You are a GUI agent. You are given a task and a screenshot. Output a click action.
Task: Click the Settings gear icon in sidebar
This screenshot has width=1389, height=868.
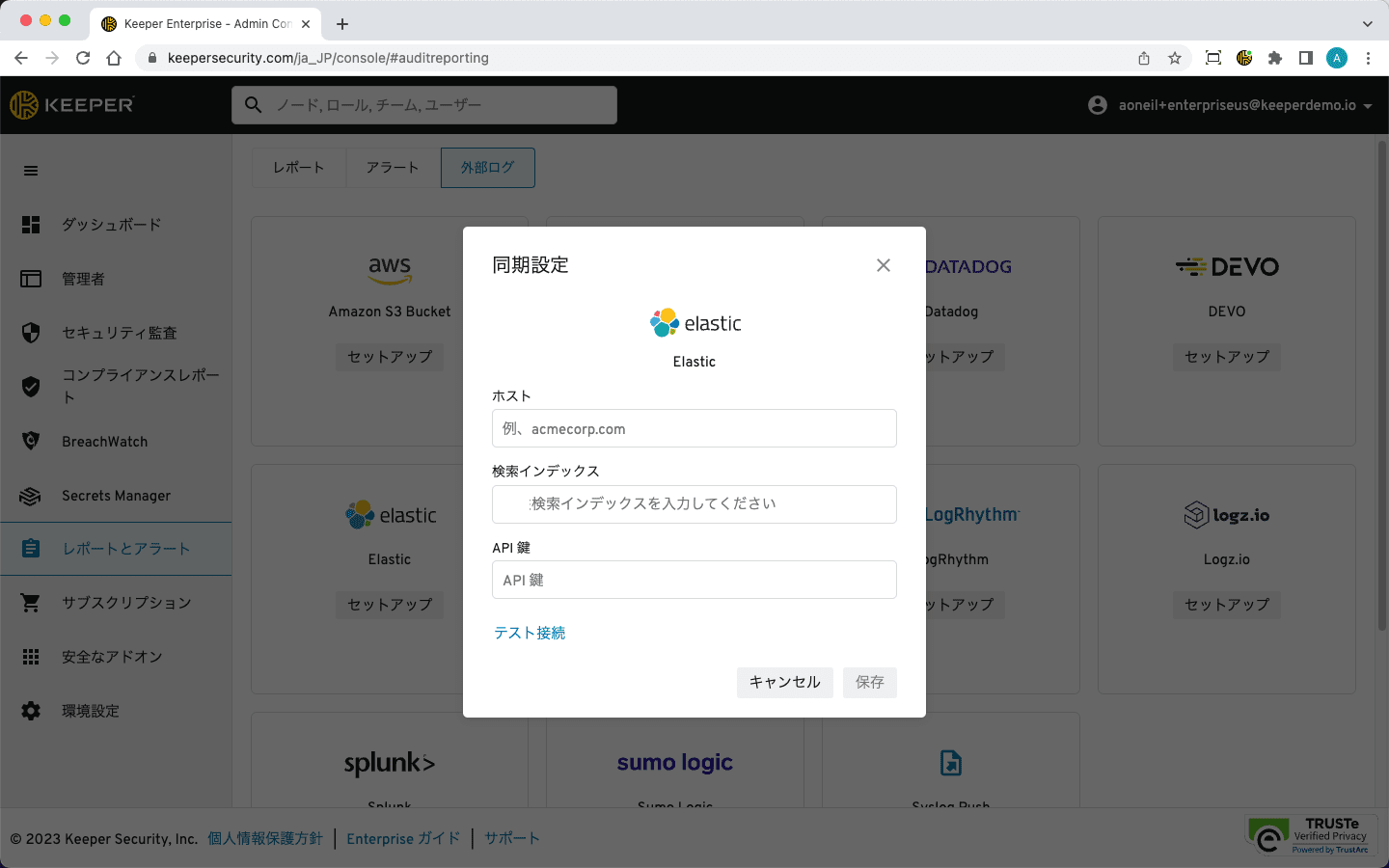[x=31, y=711]
